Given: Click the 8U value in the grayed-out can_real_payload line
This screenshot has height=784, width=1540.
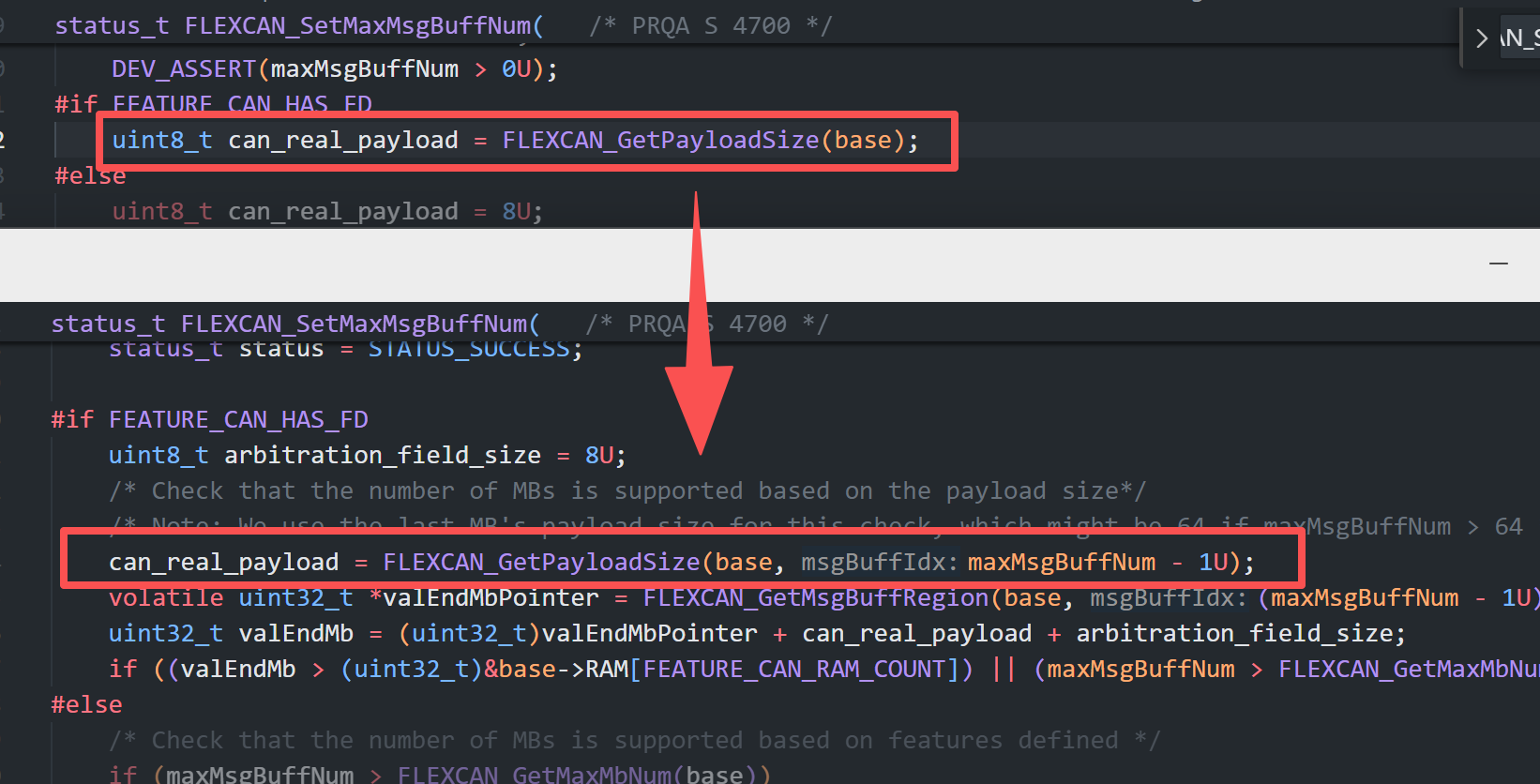Looking at the screenshot, I should coord(517,212).
